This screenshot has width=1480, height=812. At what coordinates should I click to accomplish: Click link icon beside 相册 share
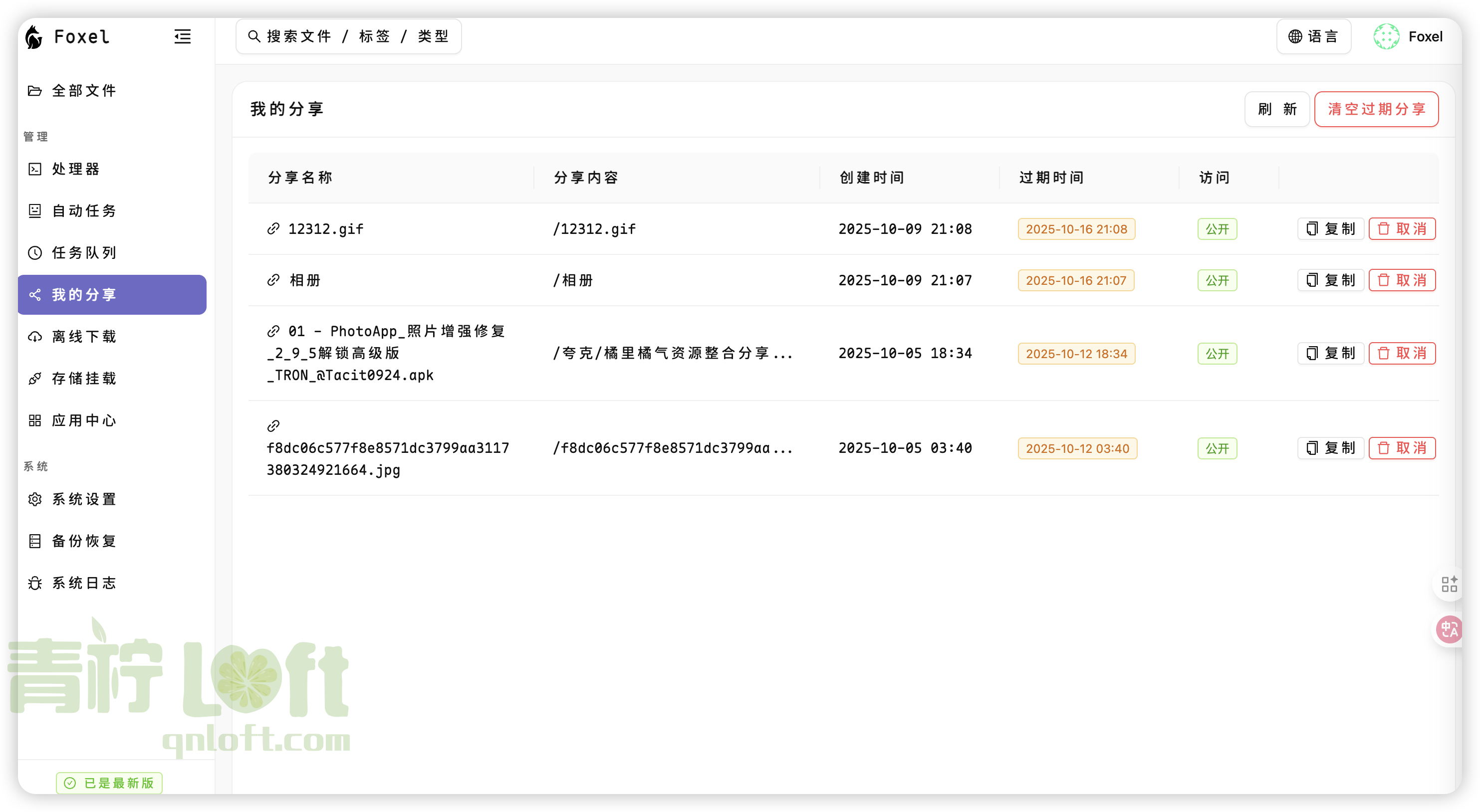click(x=273, y=280)
